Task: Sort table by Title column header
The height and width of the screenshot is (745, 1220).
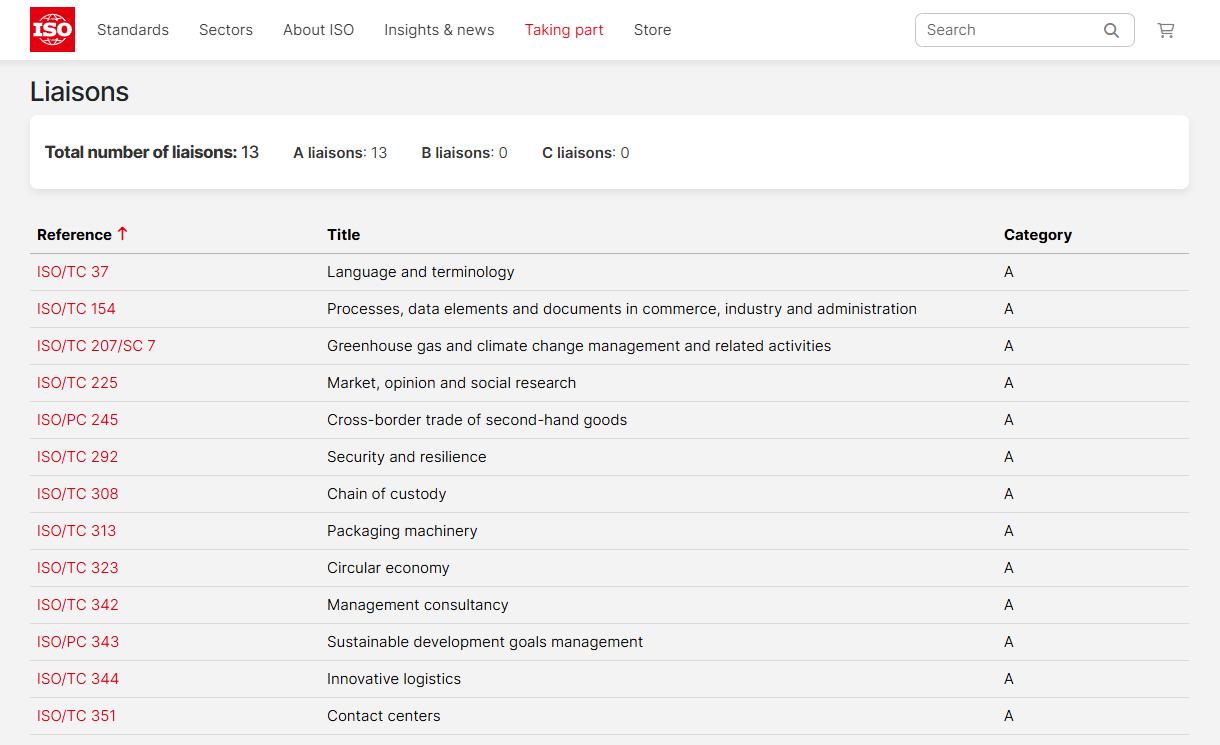Action: 343,235
